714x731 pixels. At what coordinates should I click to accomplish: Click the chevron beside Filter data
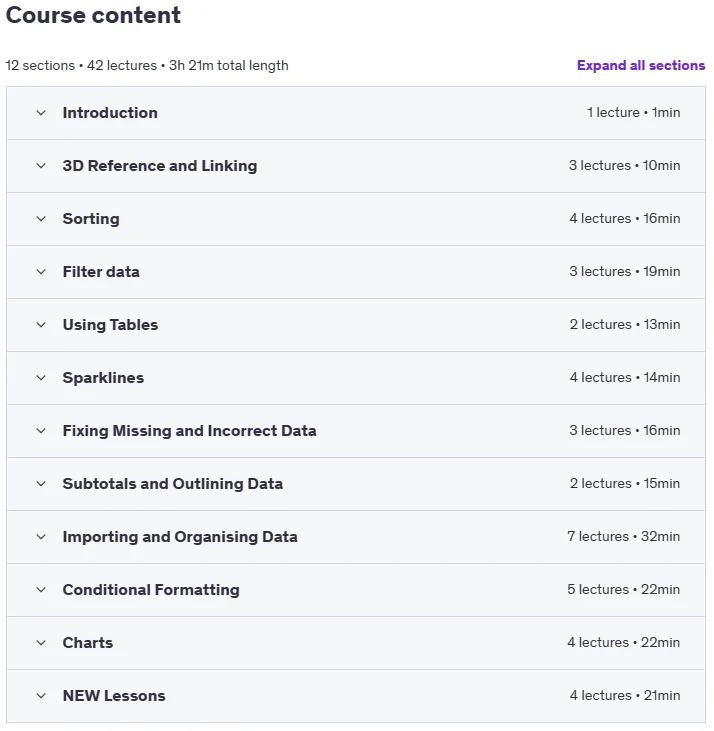tap(41, 272)
